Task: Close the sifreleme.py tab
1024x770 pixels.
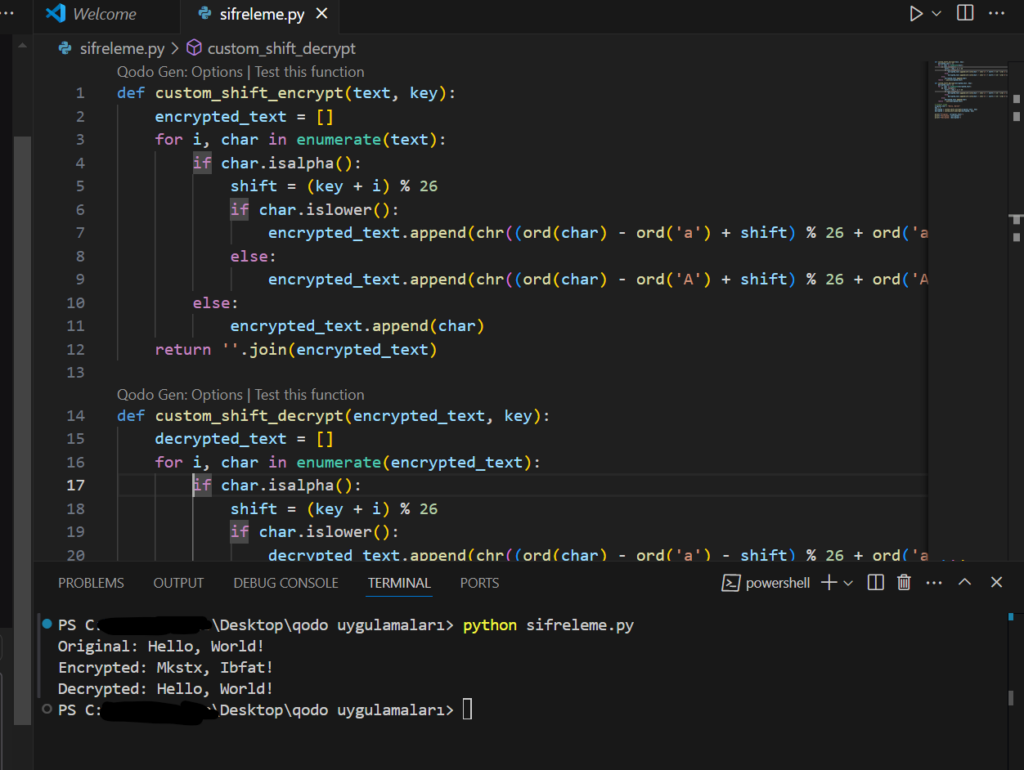Action: coord(322,14)
